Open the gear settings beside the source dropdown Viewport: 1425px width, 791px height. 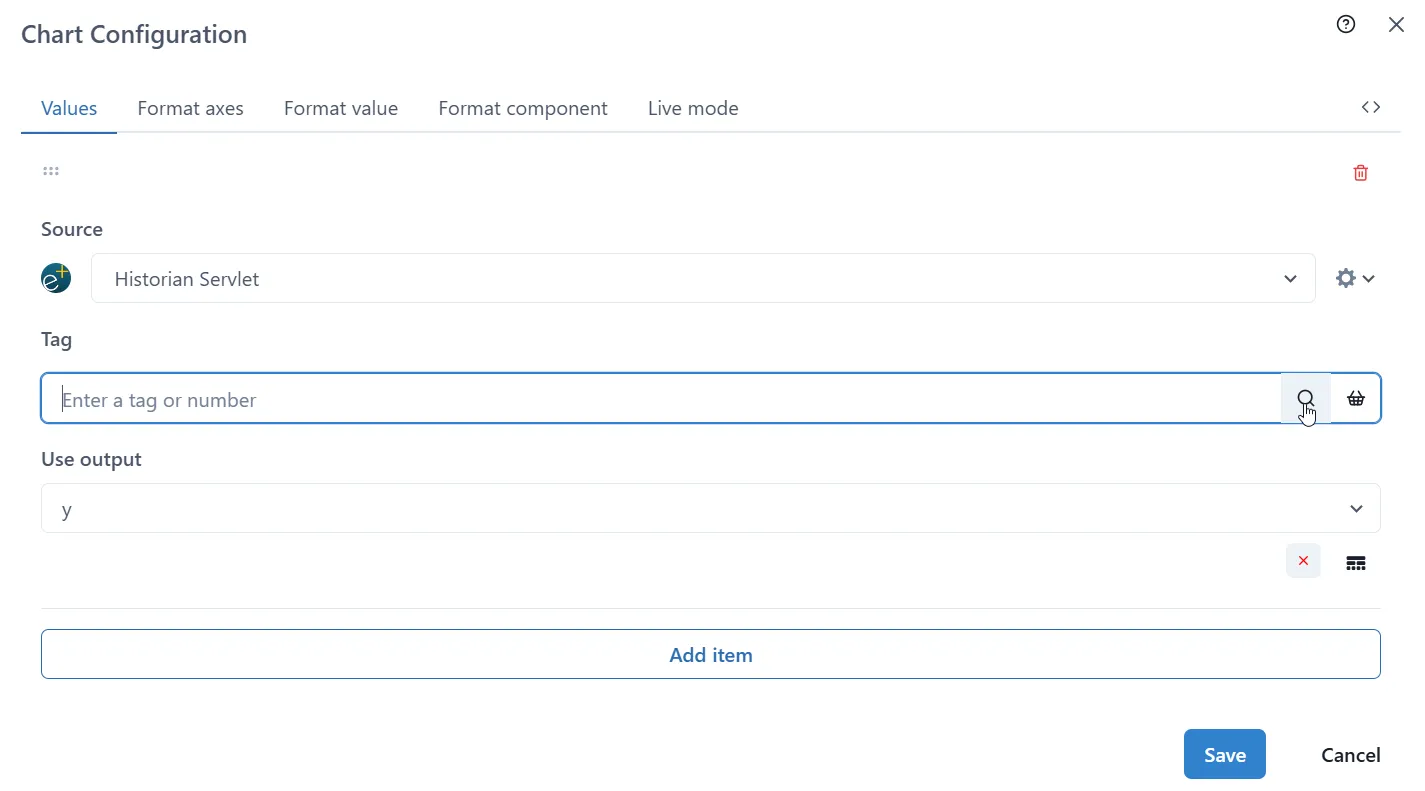[1345, 278]
